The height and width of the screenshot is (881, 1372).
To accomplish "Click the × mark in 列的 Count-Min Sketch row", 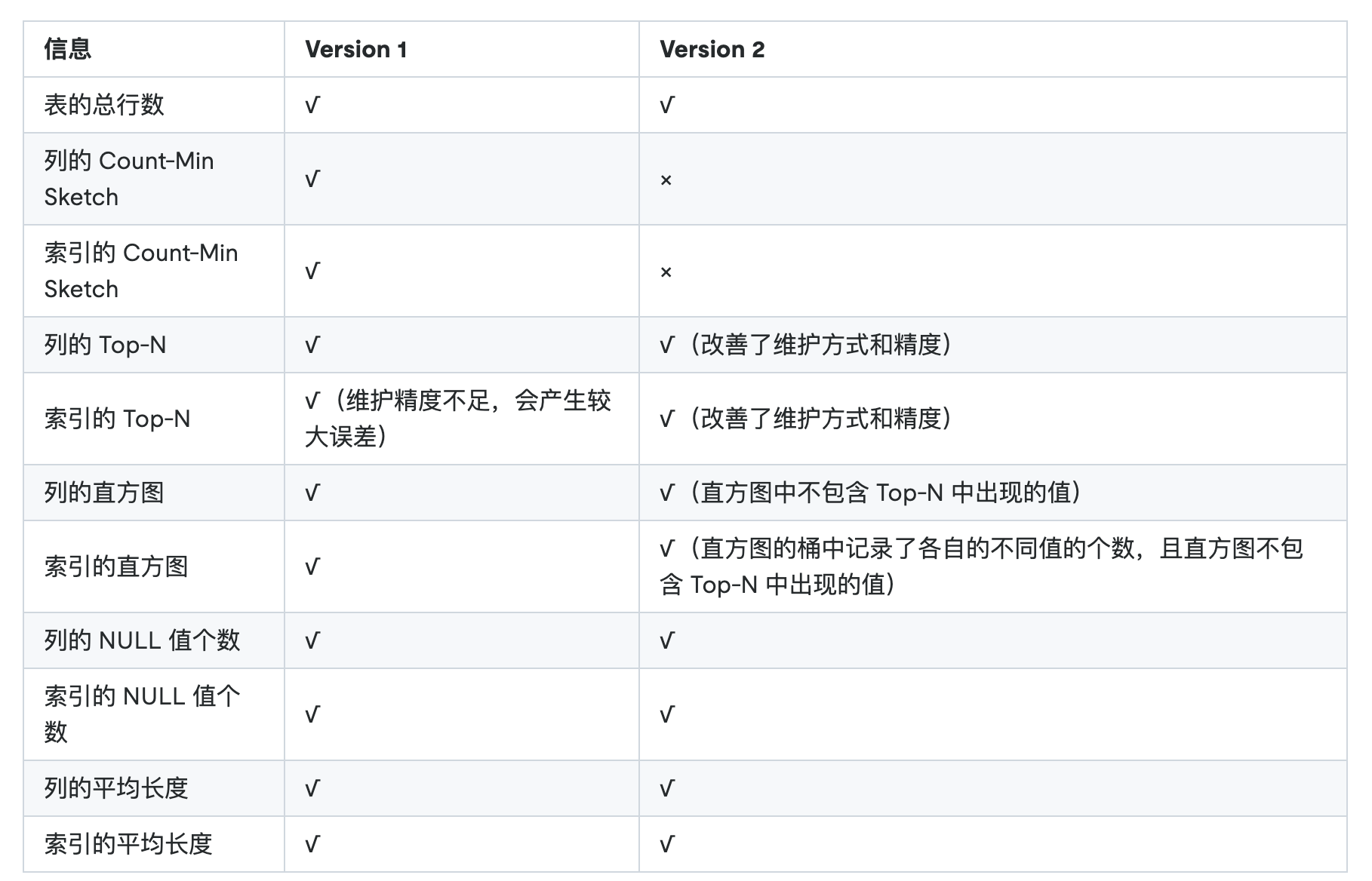I will [x=666, y=180].
